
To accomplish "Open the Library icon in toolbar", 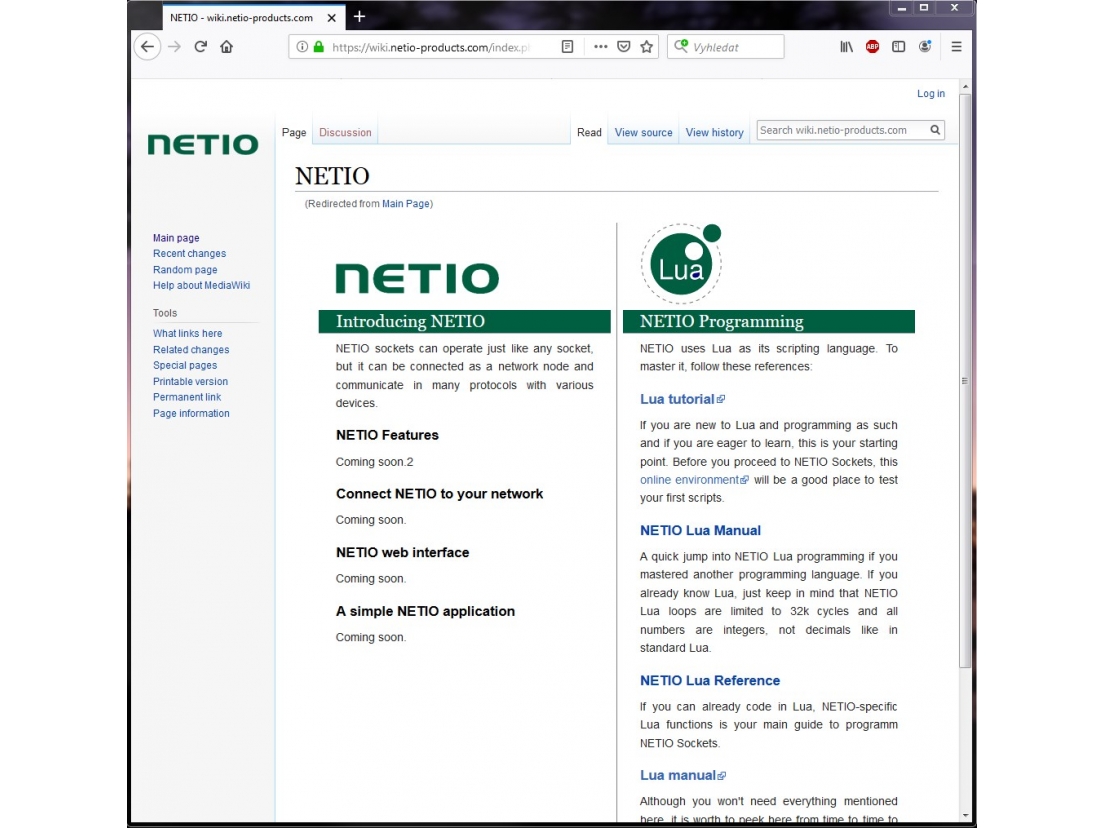I will click(846, 47).
